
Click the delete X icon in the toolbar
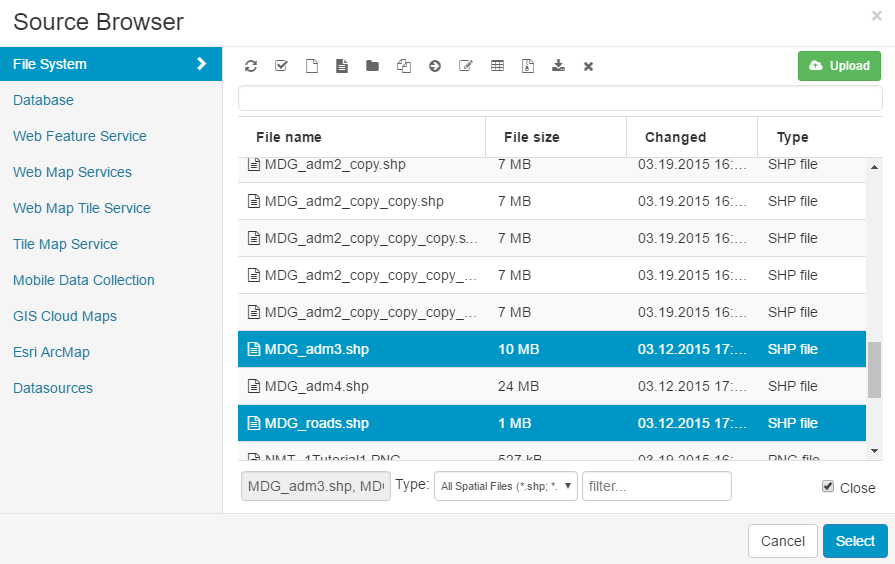(588, 67)
